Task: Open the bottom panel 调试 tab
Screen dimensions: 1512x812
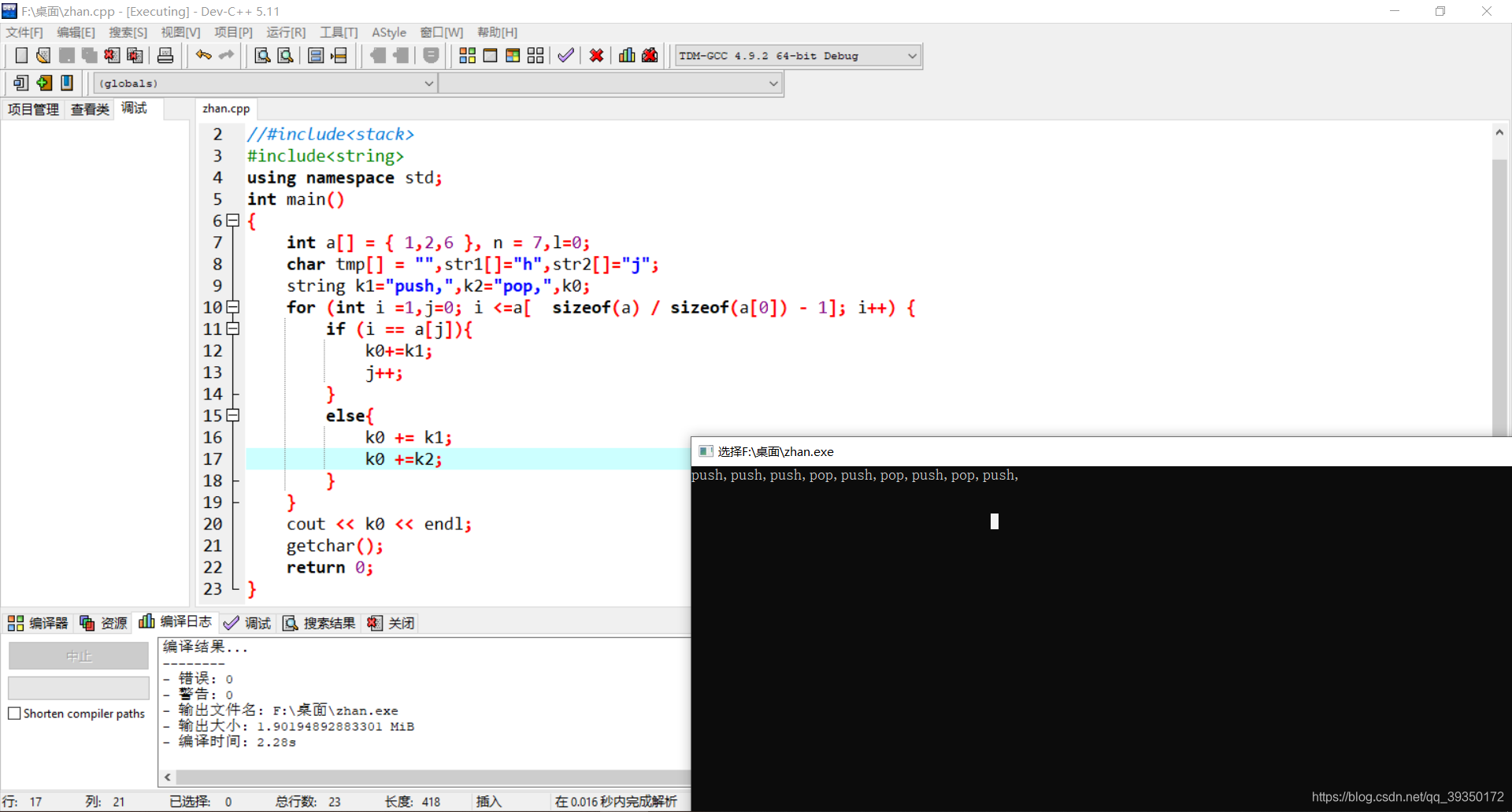Action: (247, 623)
